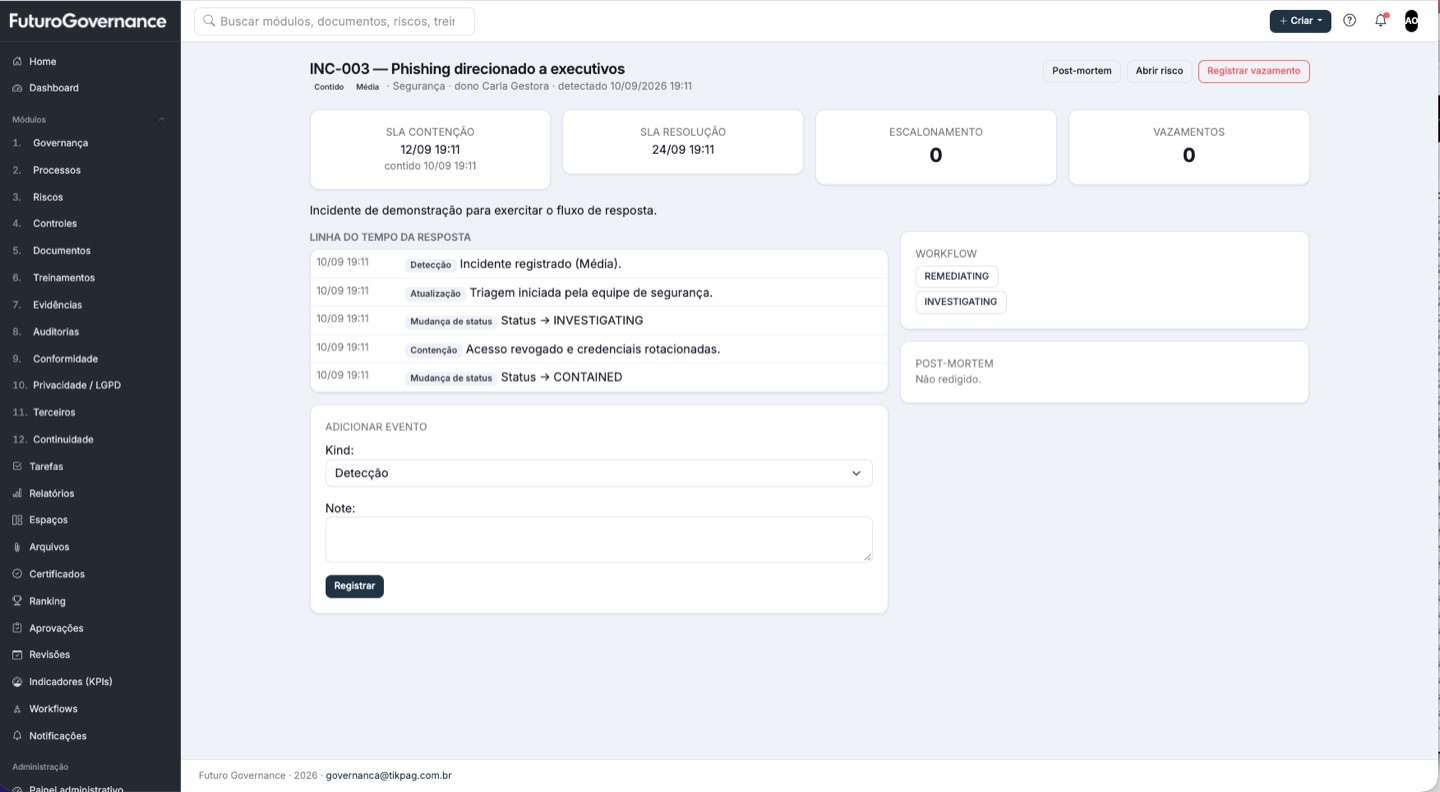Open the AO user avatar menu
Screen dimensions: 1440x792
point(1411,20)
